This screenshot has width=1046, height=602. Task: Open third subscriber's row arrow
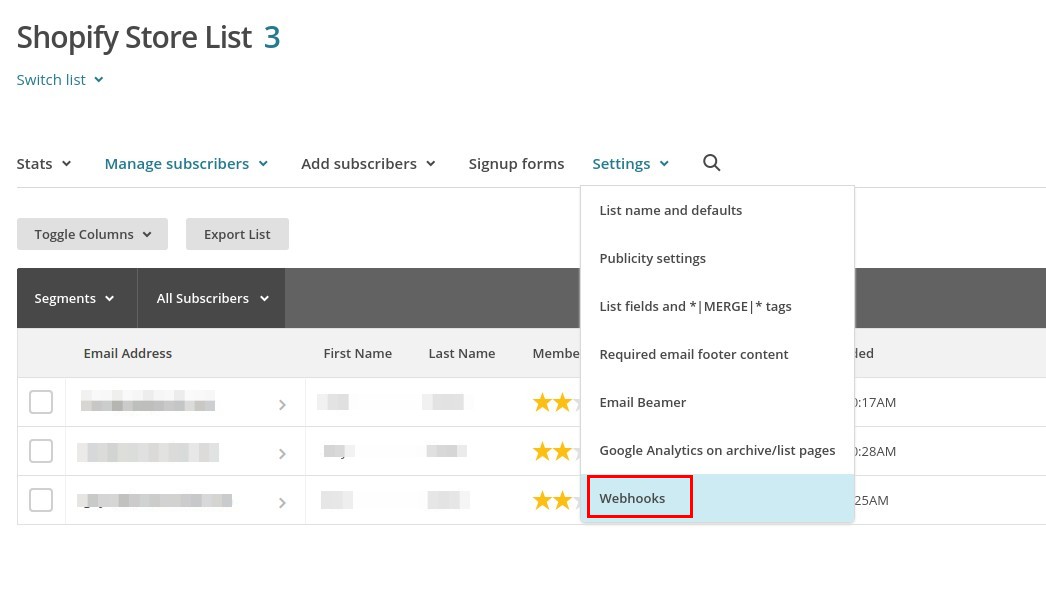tap(282, 503)
